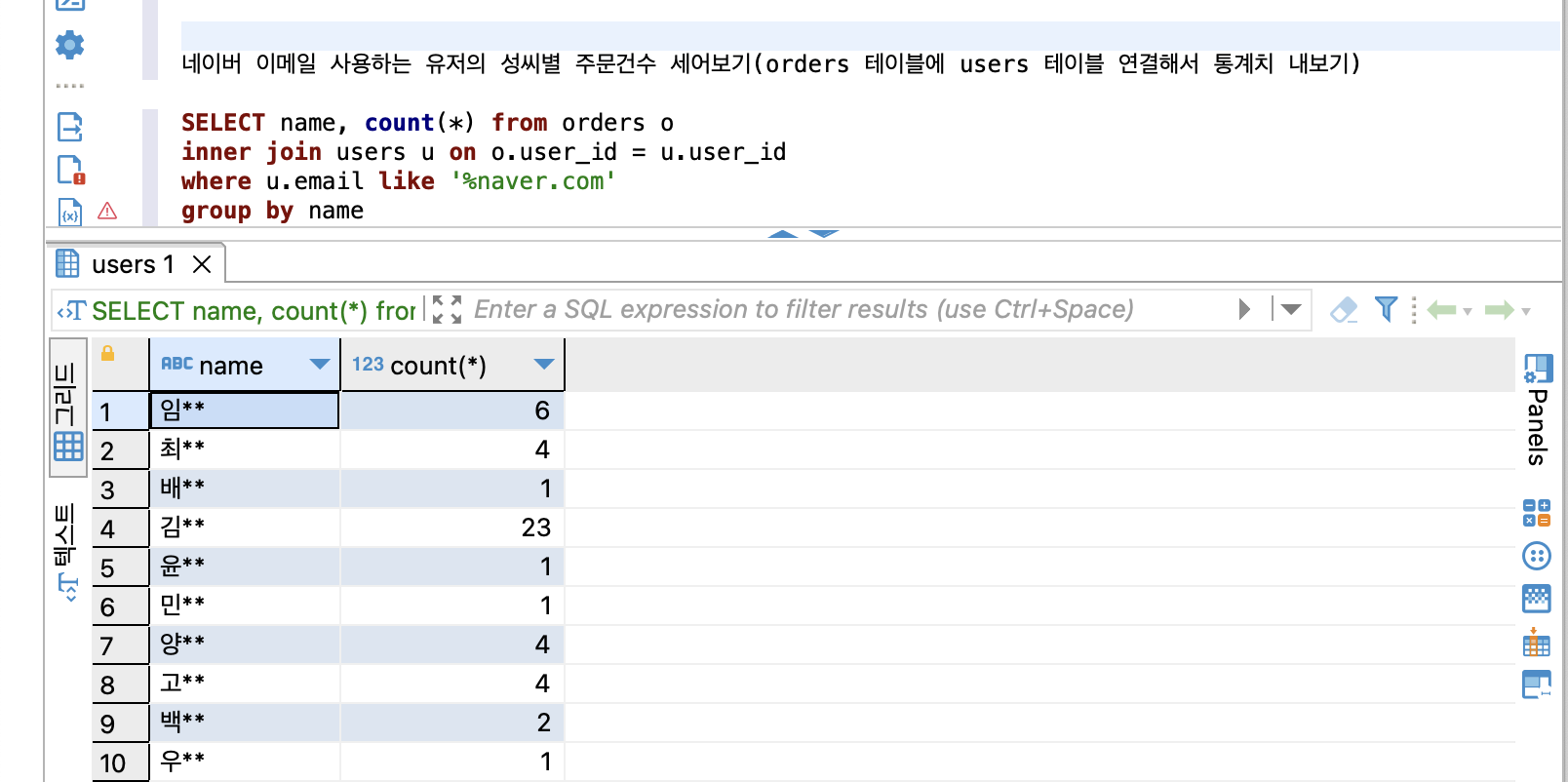Screen dimensions: 1568x782
Task: Click the bottom blue window panel icon
Action: tap(1537, 684)
